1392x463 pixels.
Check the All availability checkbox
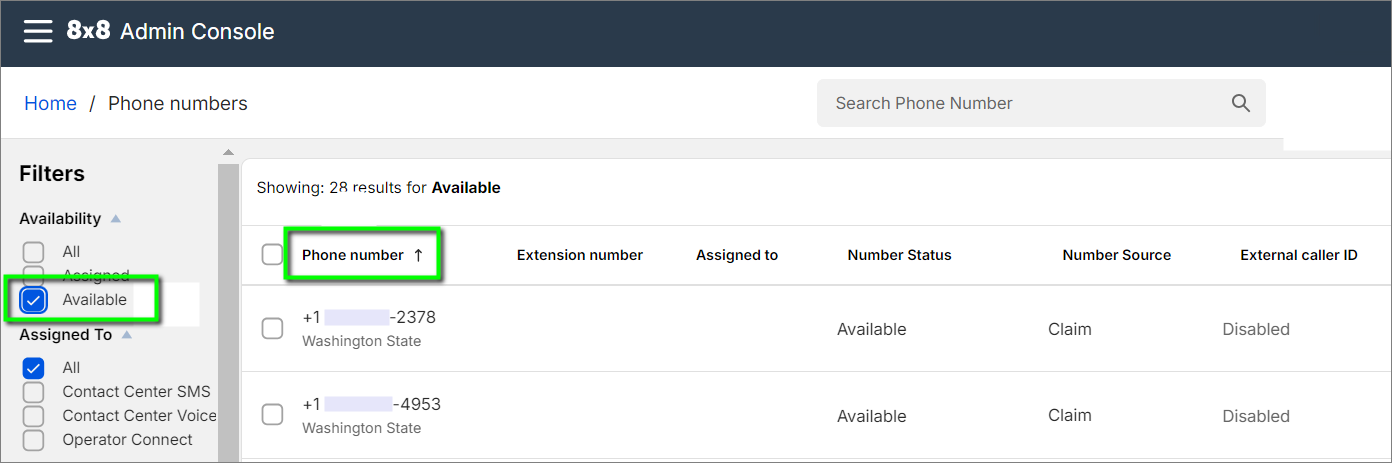(x=34, y=252)
